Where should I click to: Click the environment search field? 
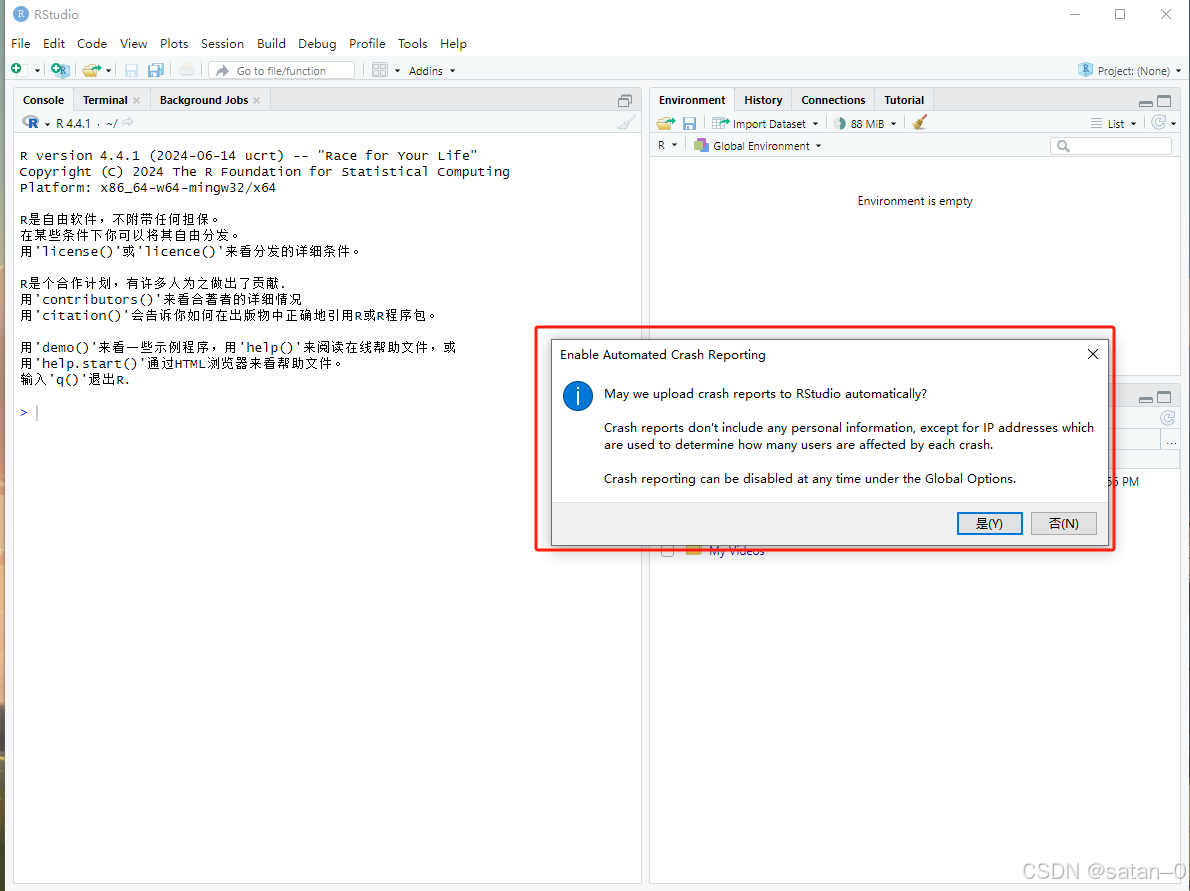click(1111, 146)
